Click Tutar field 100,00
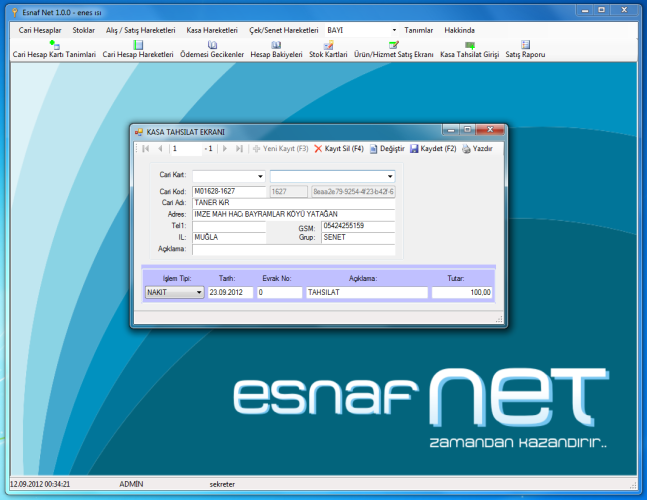The width and height of the screenshot is (647, 500). click(462, 292)
